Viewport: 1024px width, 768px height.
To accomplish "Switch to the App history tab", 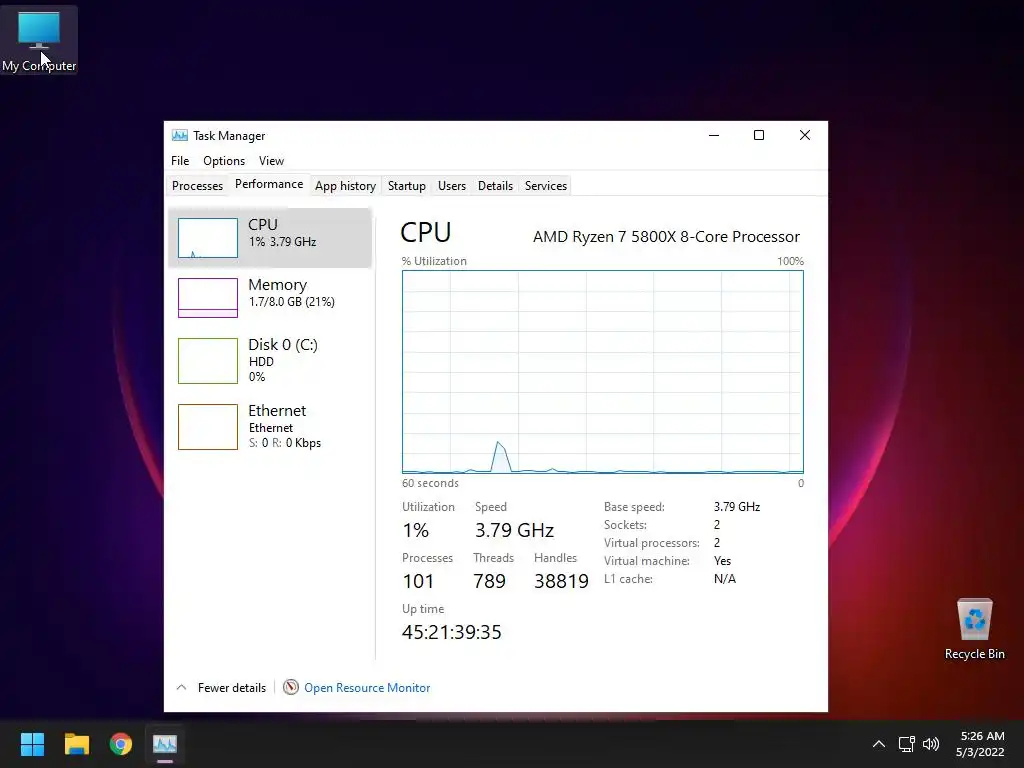I will pos(345,185).
